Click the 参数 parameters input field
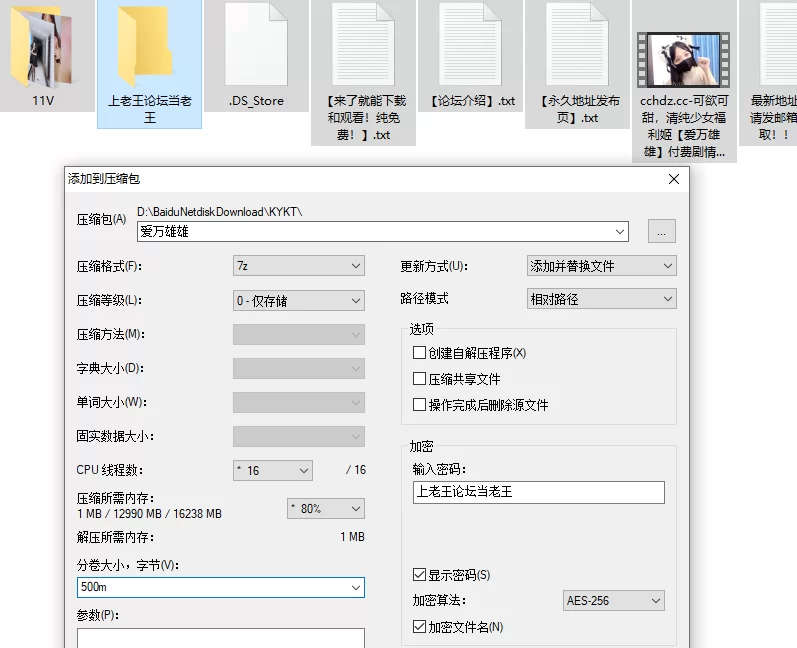Viewport: 797px width, 648px height. pos(221,638)
